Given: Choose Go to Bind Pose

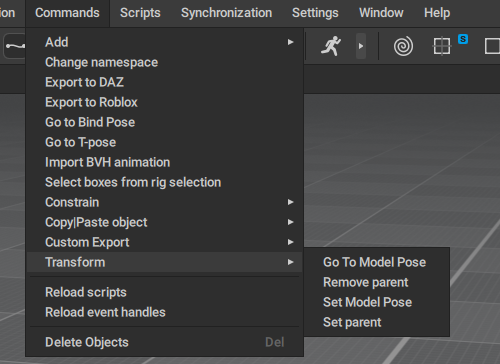Looking at the screenshot, I should [164, 122].
